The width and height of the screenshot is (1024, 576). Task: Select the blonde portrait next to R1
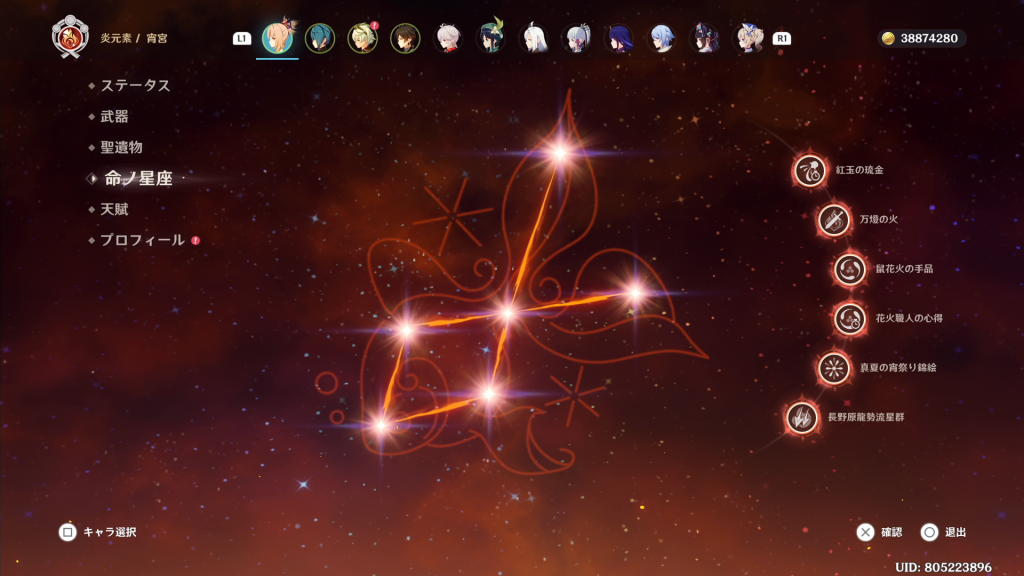pyautogui.click(x=748, y=39)
